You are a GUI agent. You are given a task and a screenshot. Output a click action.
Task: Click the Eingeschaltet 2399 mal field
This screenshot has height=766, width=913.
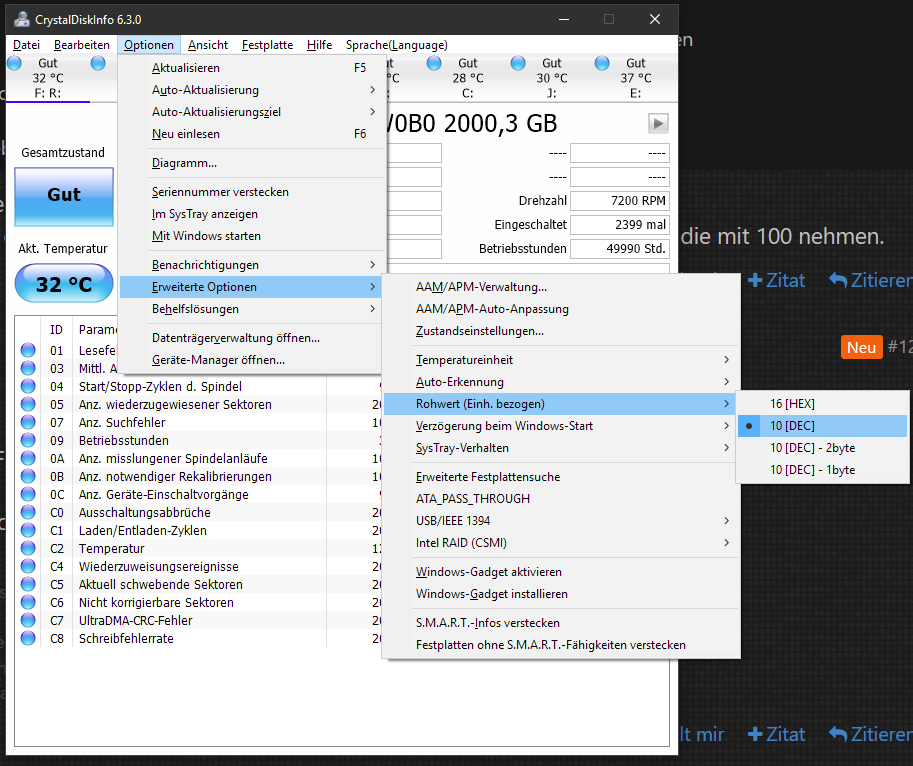620,225
